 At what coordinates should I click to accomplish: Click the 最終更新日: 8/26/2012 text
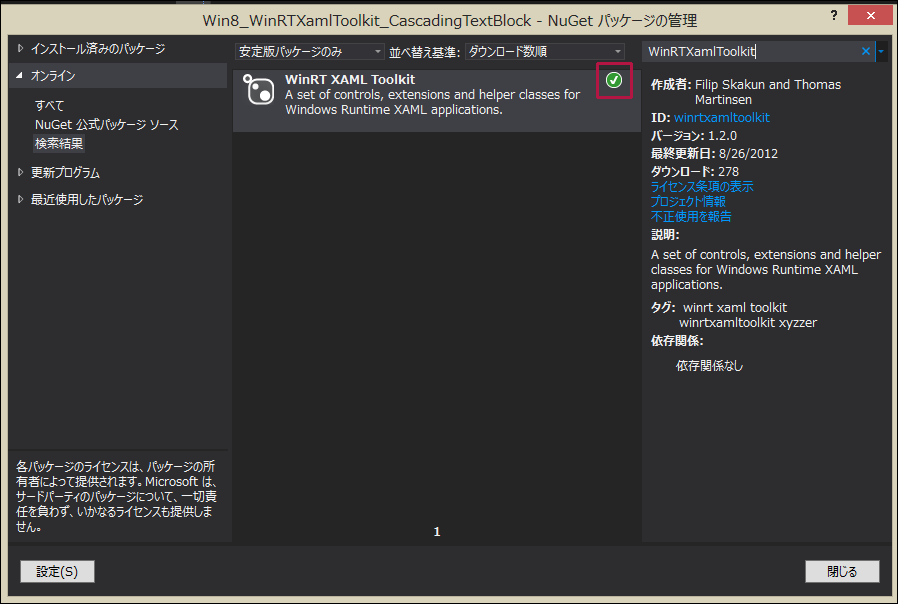tap(714, 153)
